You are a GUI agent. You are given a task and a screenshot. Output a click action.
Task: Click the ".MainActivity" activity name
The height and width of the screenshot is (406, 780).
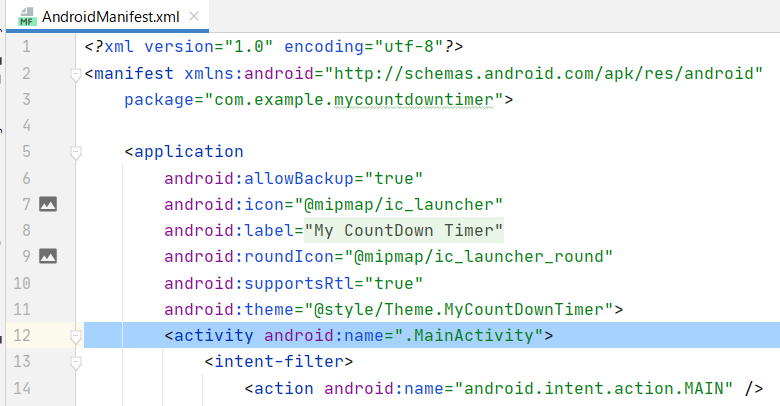coord(469,335)
